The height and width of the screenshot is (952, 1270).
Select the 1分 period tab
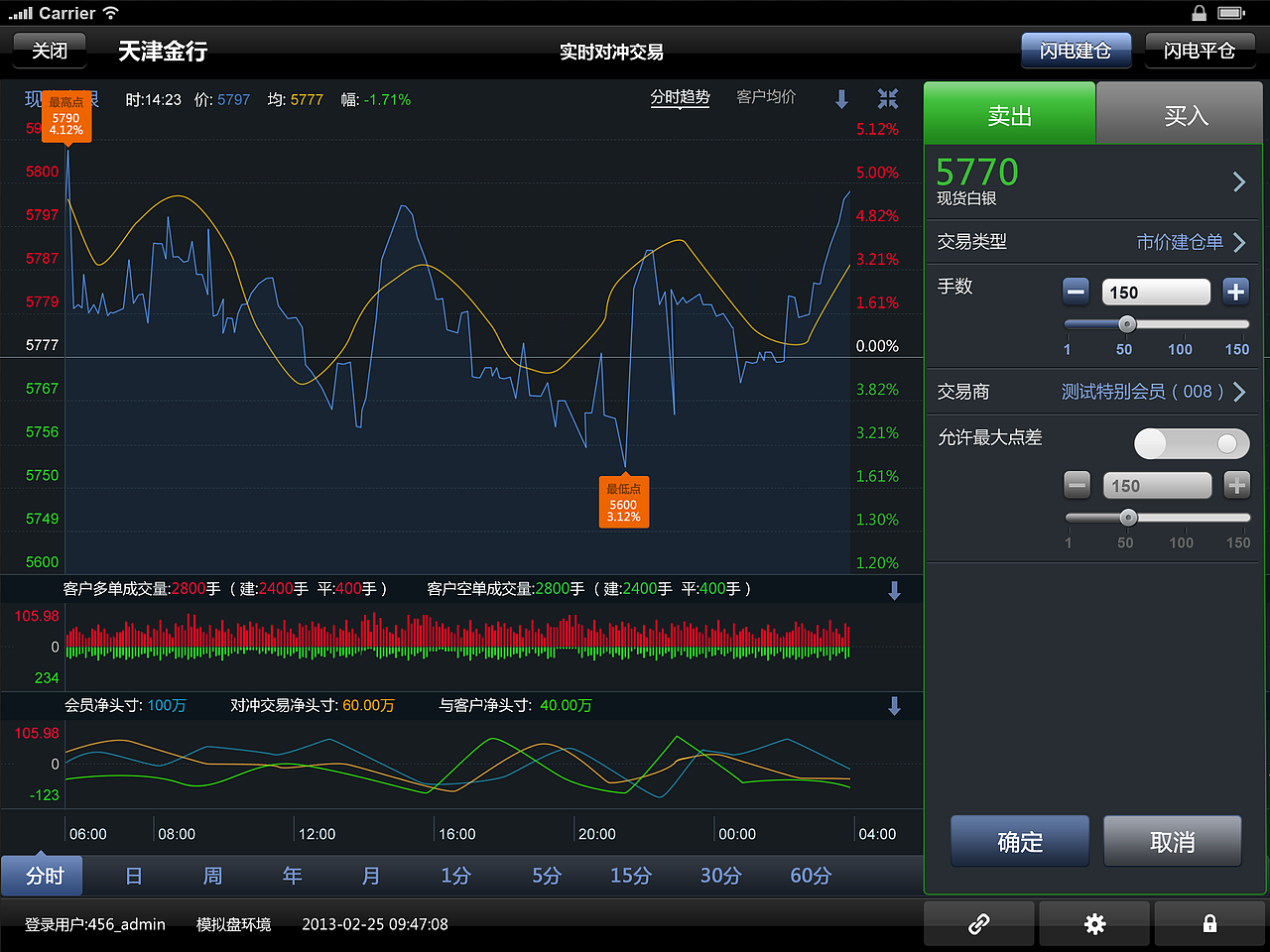click(455, 876)
